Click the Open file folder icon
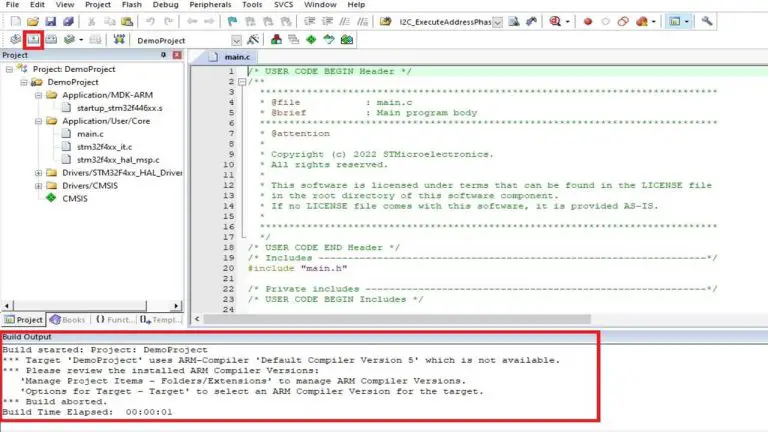This screenshot has height=432, width=768. click(x=32, y=20)
